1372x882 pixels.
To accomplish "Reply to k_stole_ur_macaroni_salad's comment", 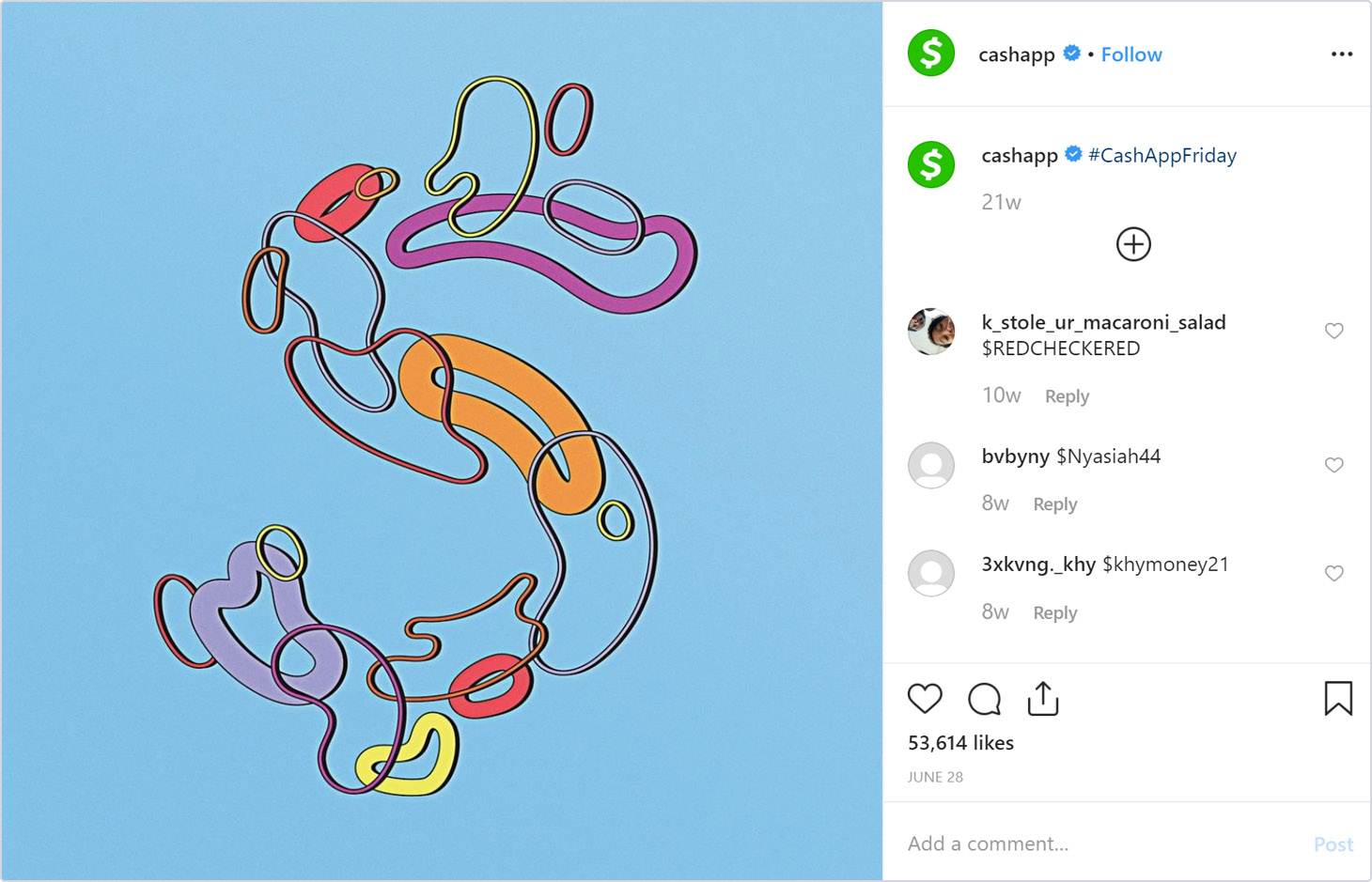I will pyautogui.click(x=1067, y=396).
